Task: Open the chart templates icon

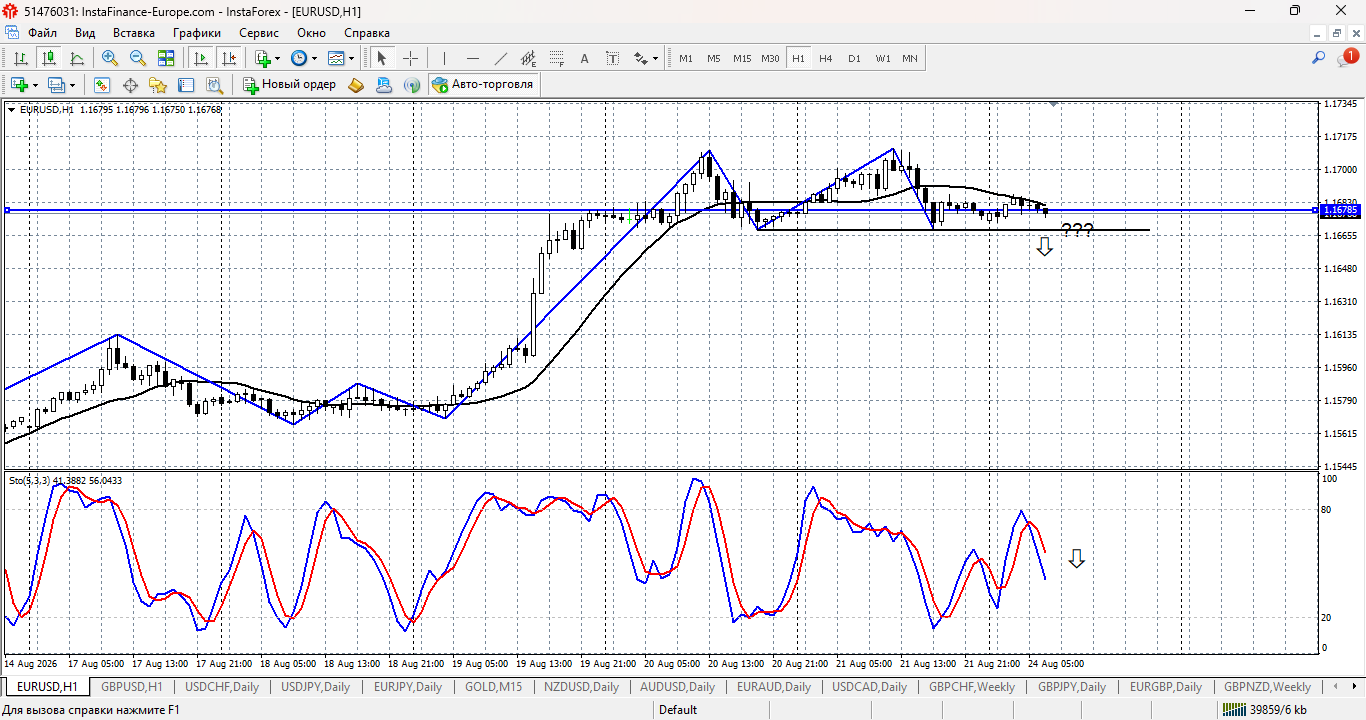Action: (336, 59)
